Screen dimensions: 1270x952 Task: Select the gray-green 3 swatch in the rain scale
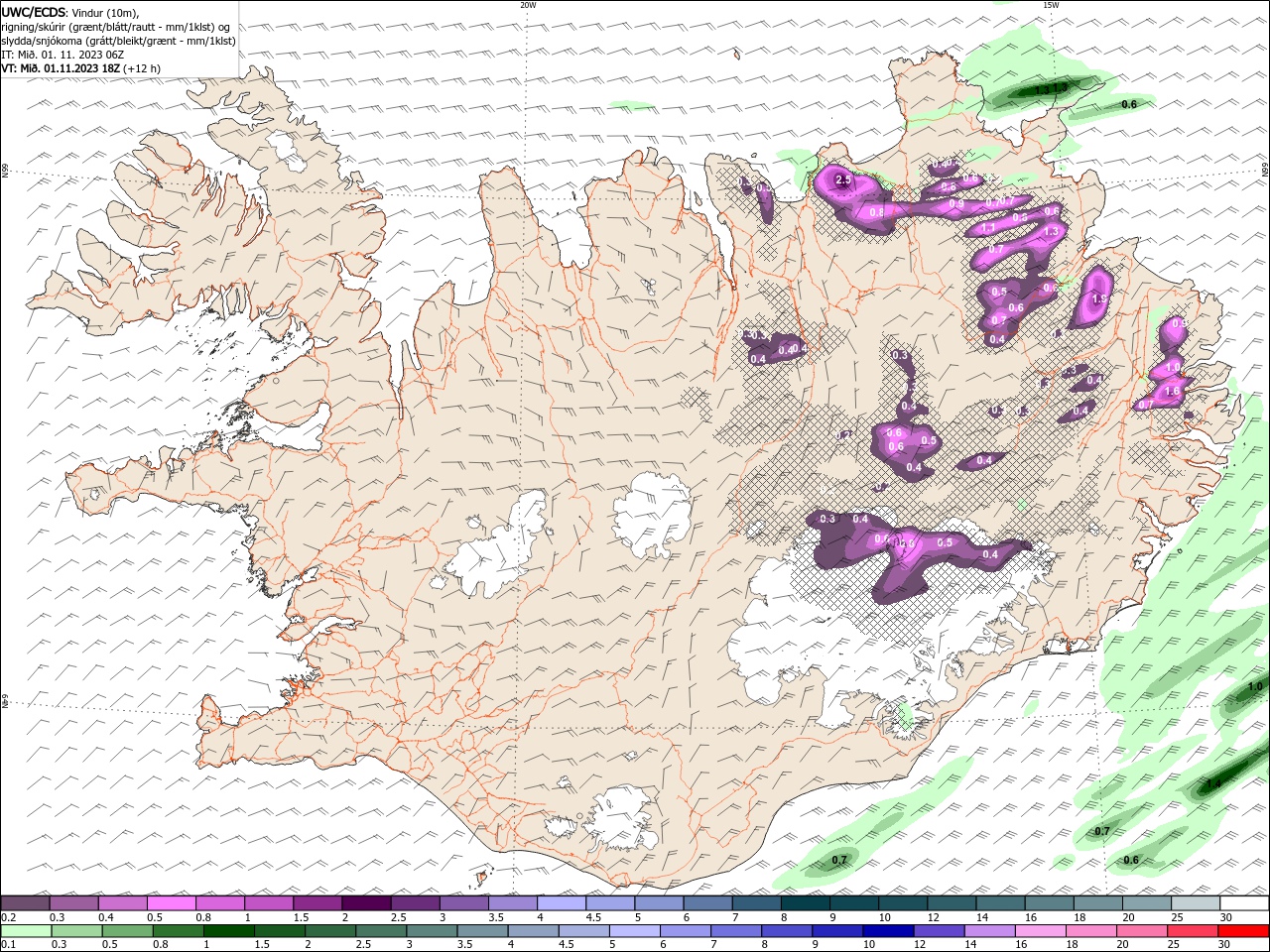tap(432, 931)
